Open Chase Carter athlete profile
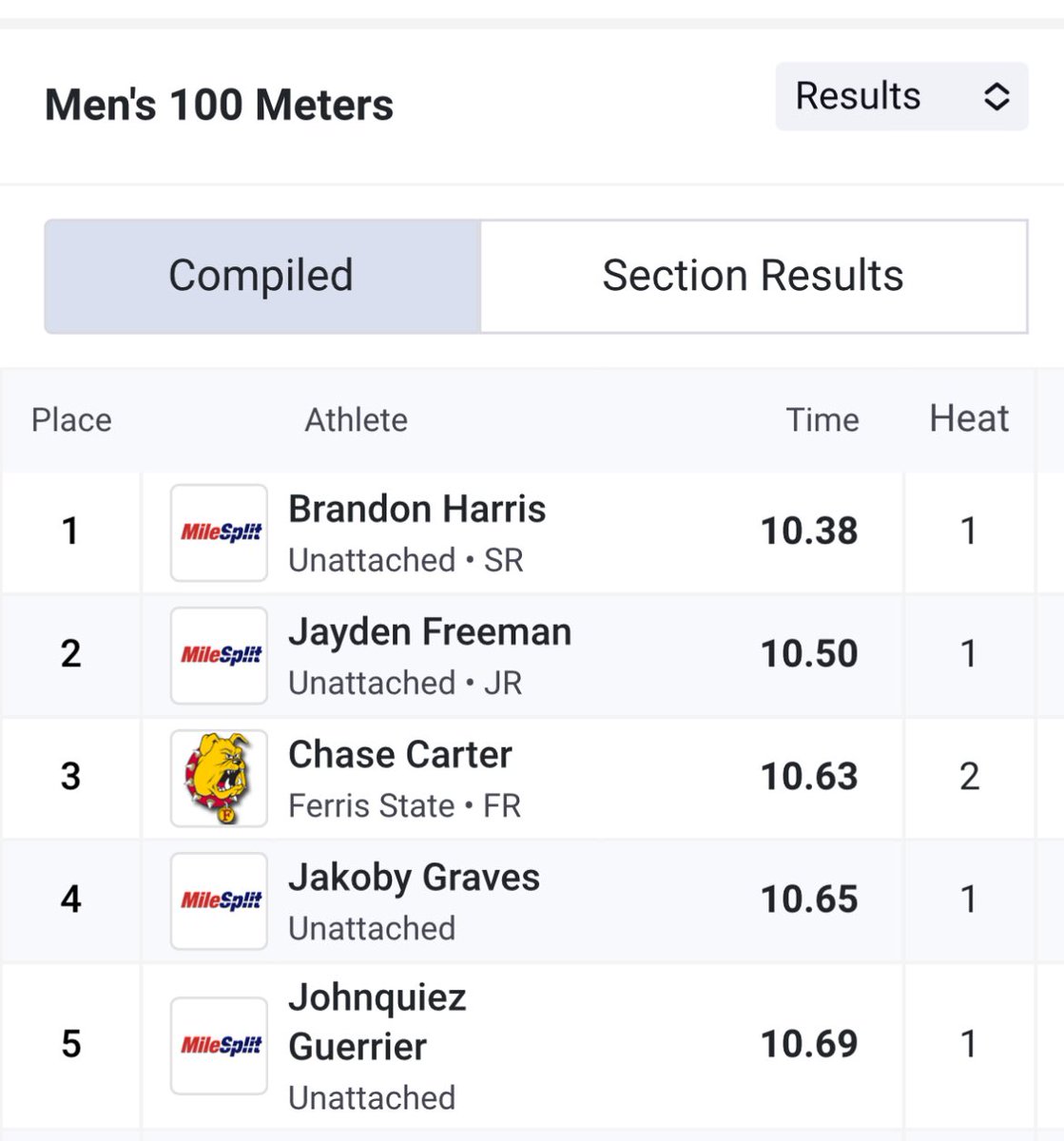Screen dimensions: 1064x1141 click(x=399, y=755)
